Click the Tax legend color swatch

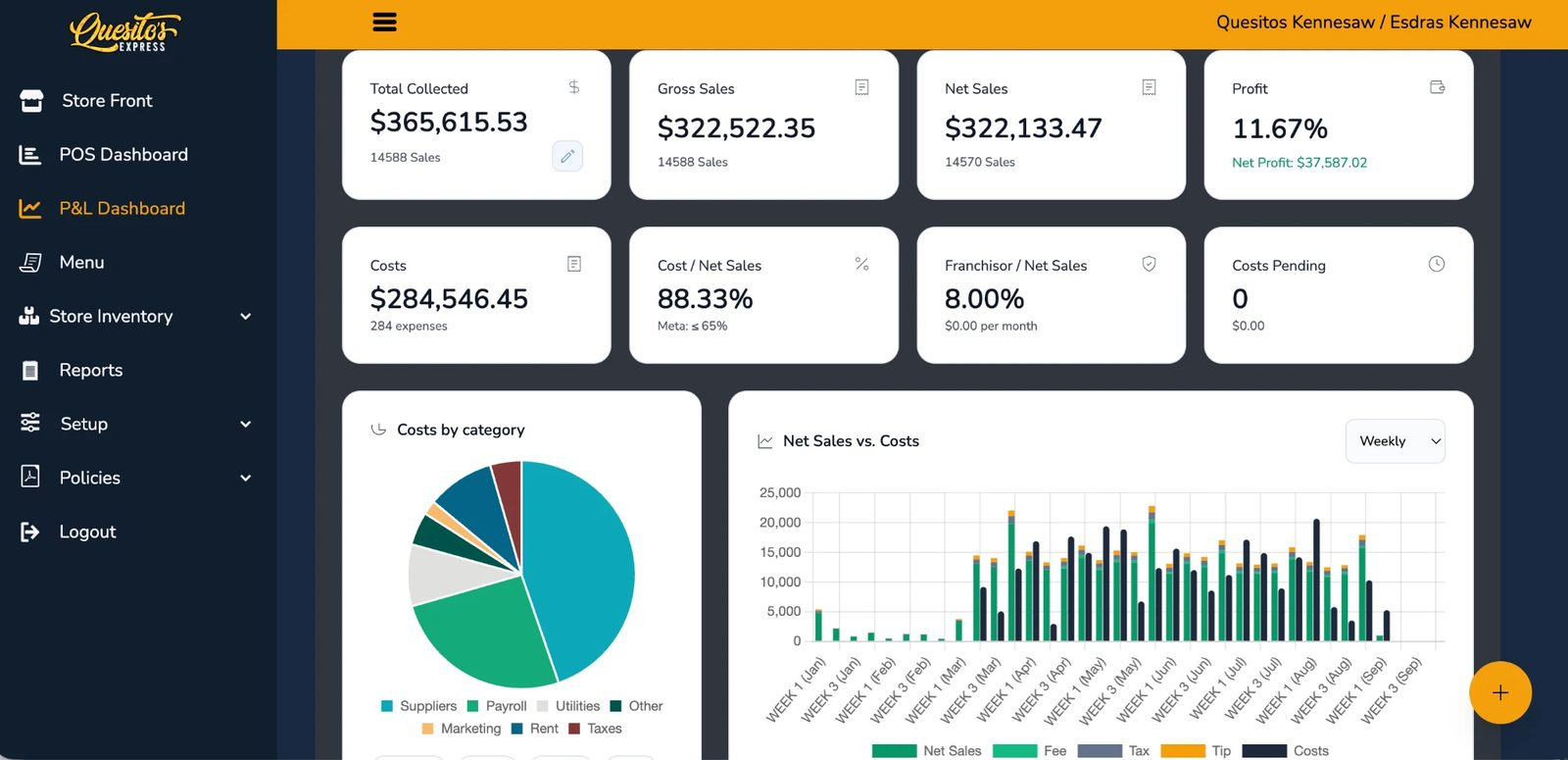pos(1100,750)
